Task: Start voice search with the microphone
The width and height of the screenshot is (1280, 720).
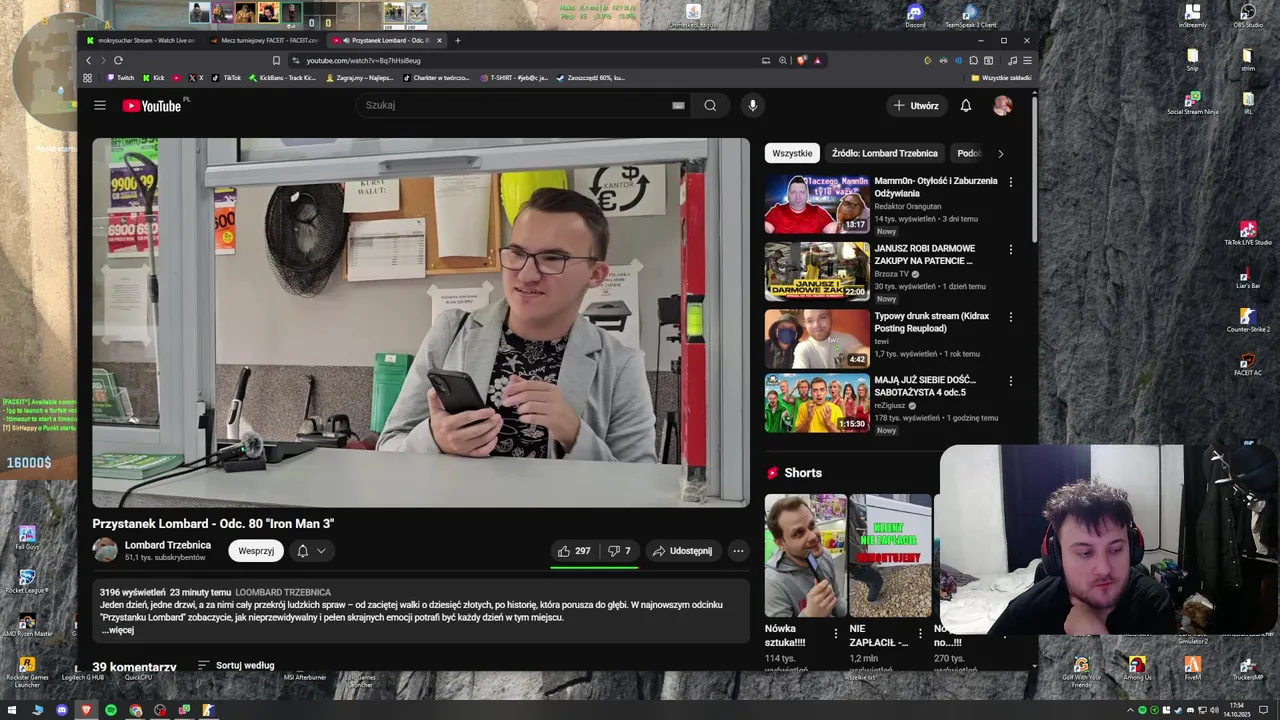Action: coord(753,105)
